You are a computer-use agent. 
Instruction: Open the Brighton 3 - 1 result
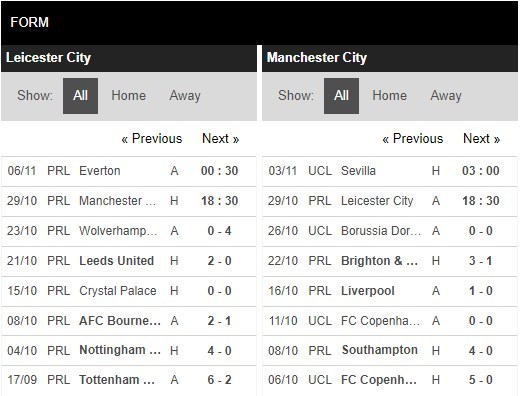pyautogui.click(x=390, y=261)
